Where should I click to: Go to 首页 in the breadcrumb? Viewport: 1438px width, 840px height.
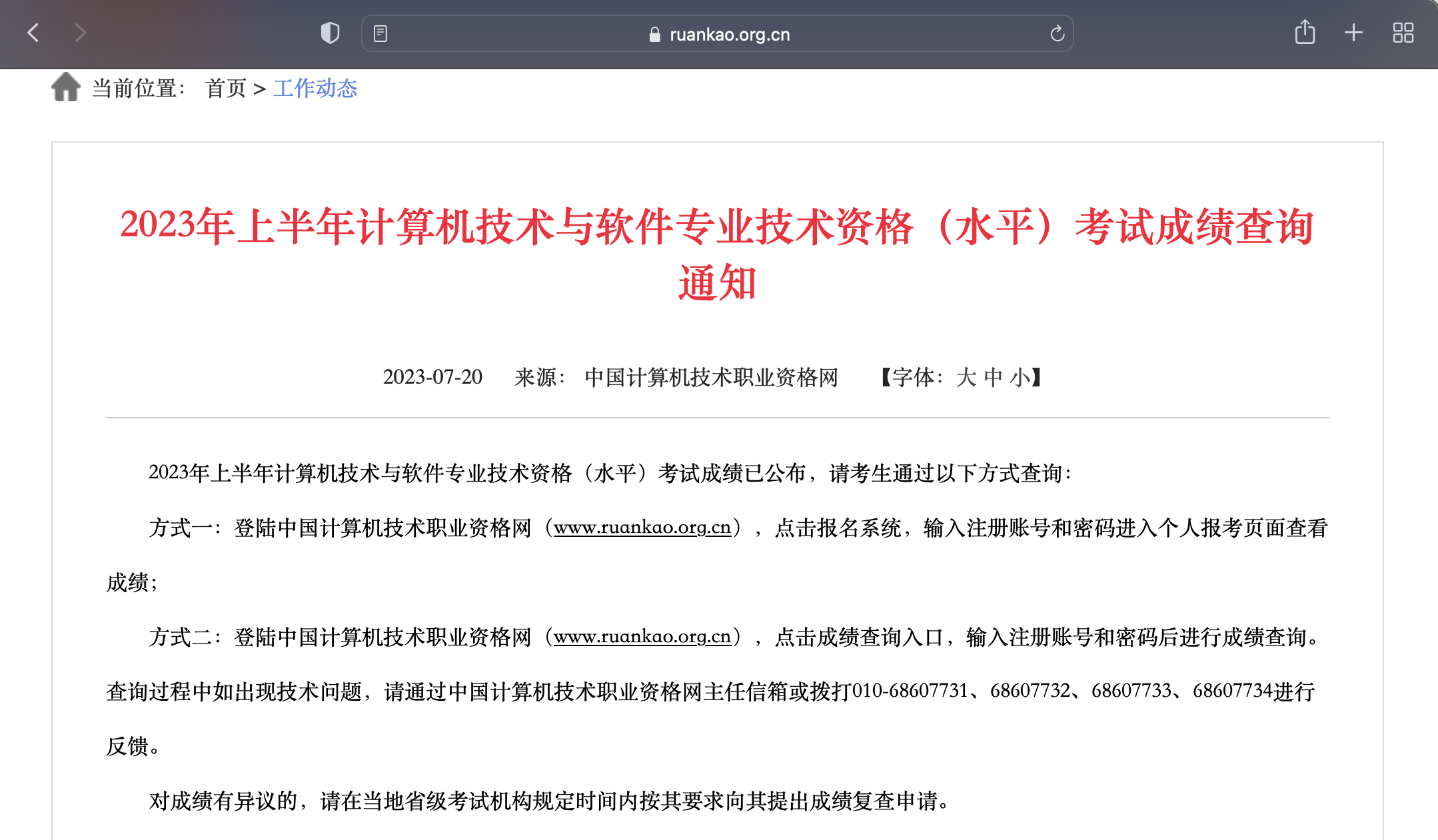[x=226, y=88]
